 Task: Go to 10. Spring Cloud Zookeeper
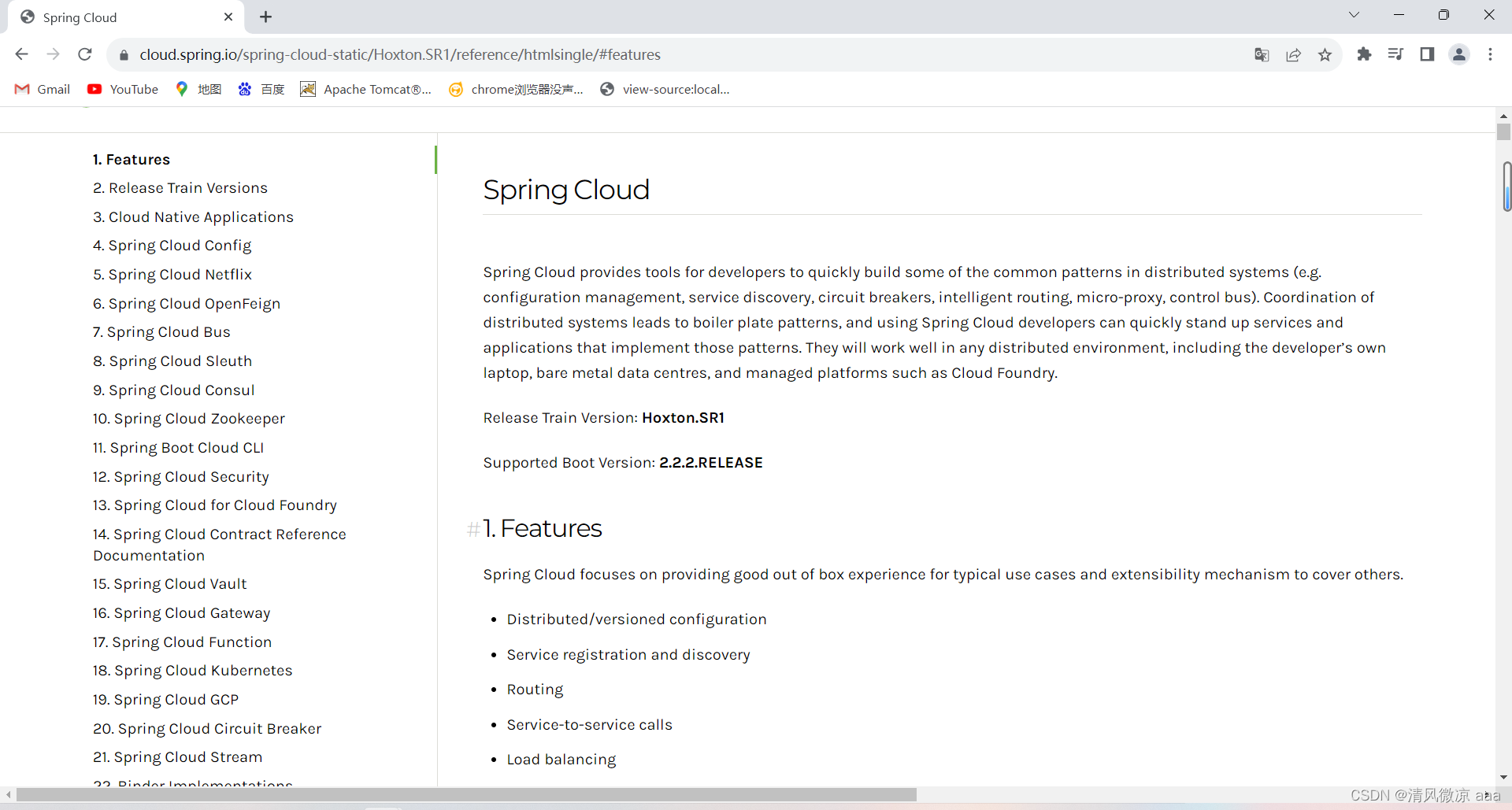click(x=189, y=419)
